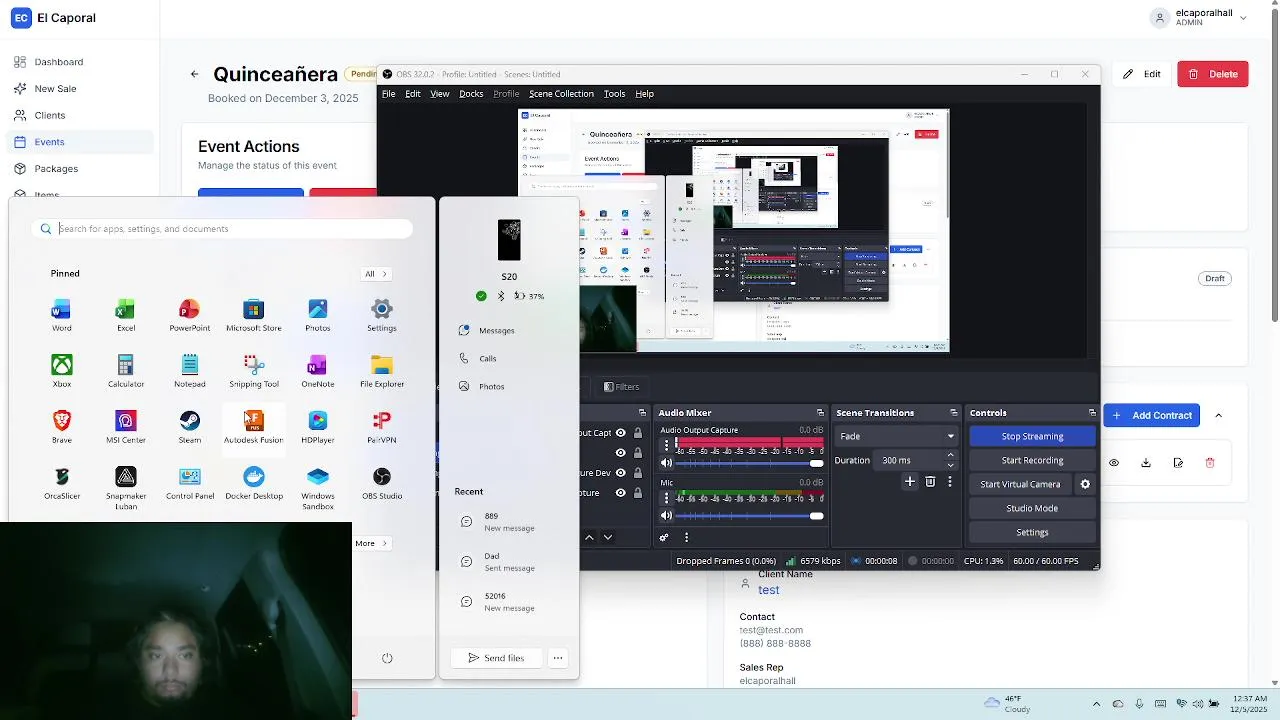Open MSI Center pinned app
1280x720 pixels.
(126, 427)
